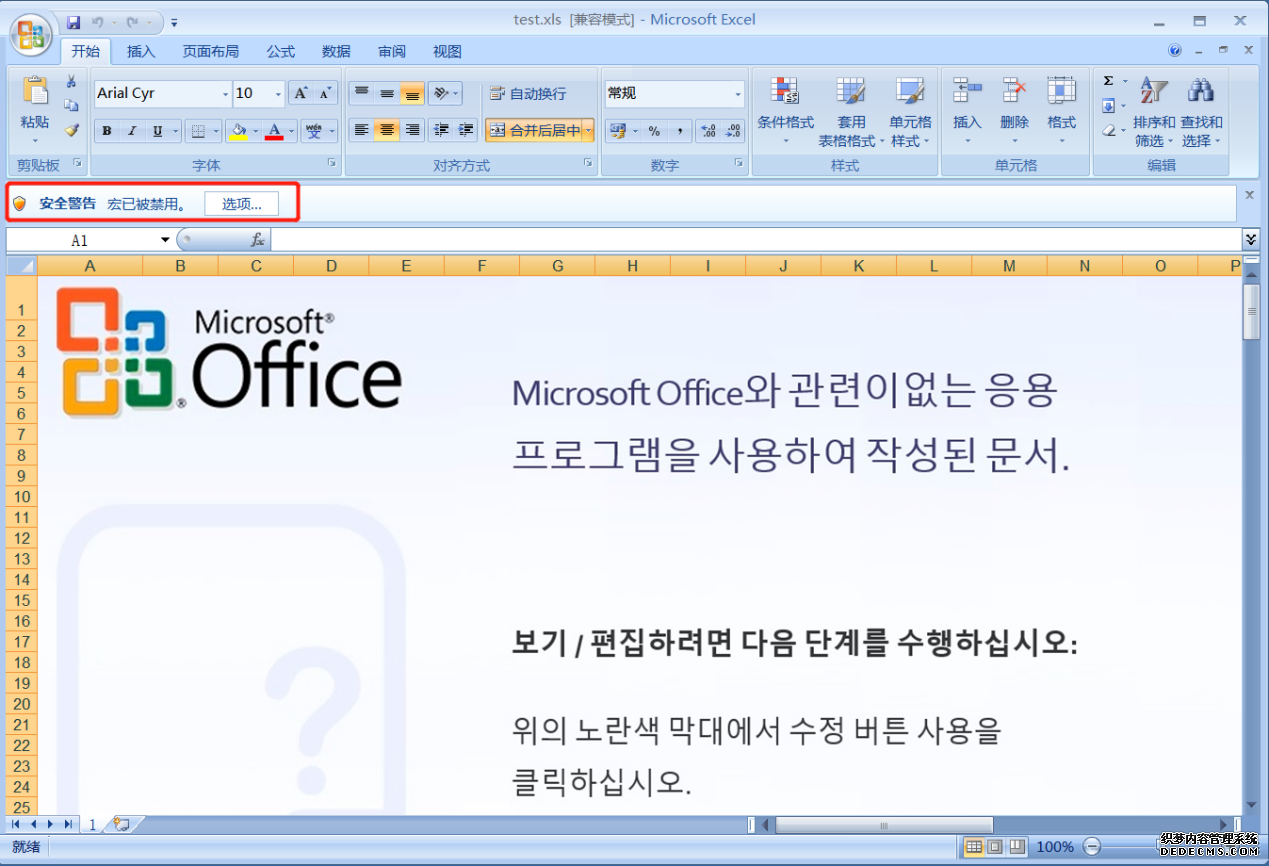Switch to the 数据 ribbon tab

(336, 51)
